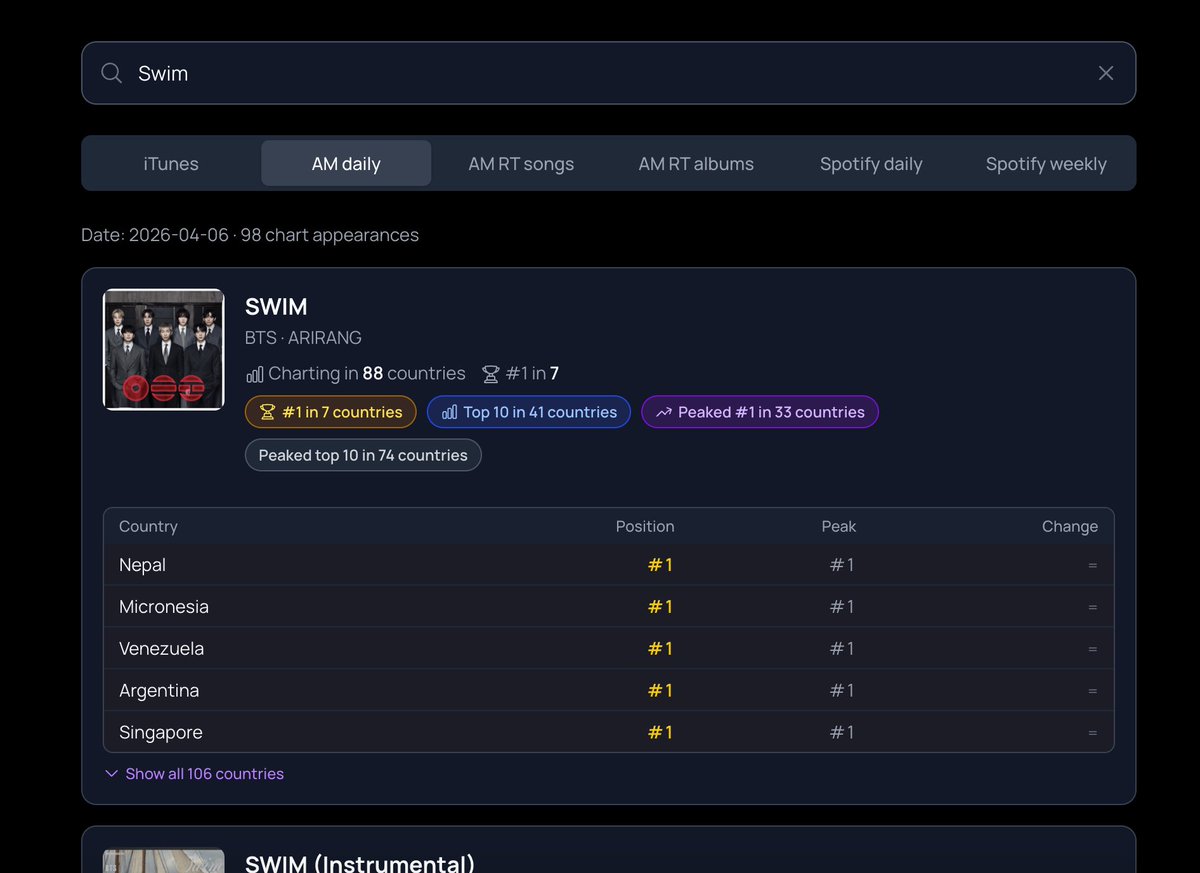Open the AM RT songs tab

(x=521, y=163)
